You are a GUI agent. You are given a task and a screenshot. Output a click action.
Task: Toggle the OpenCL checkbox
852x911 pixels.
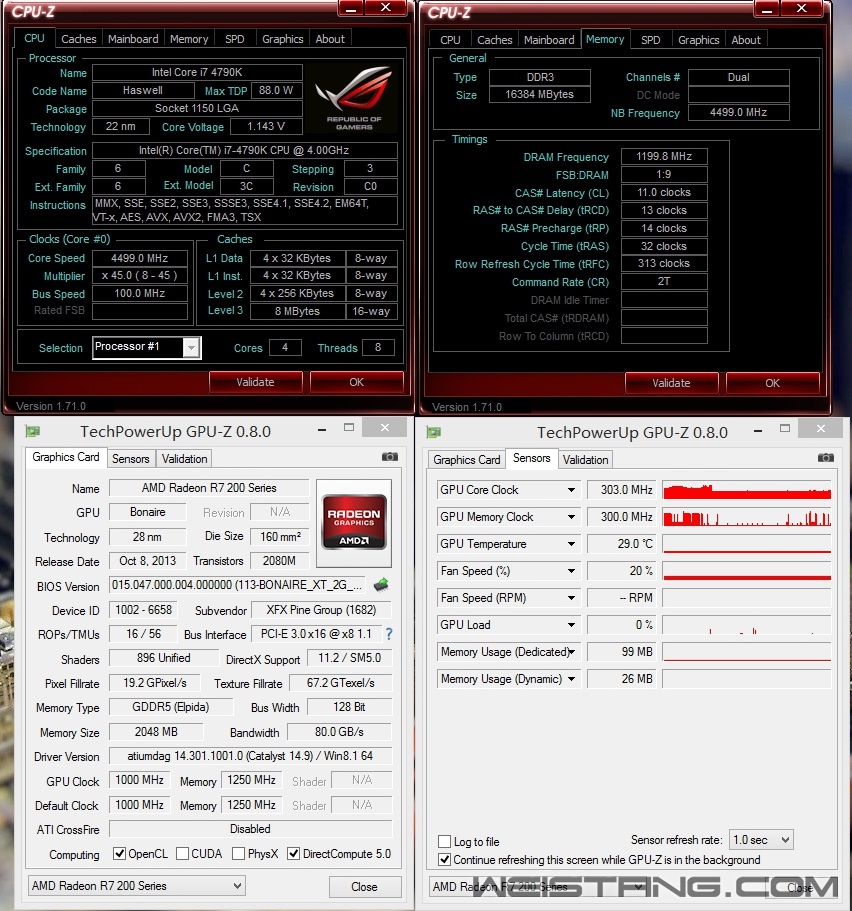click(x=119, y=853)
